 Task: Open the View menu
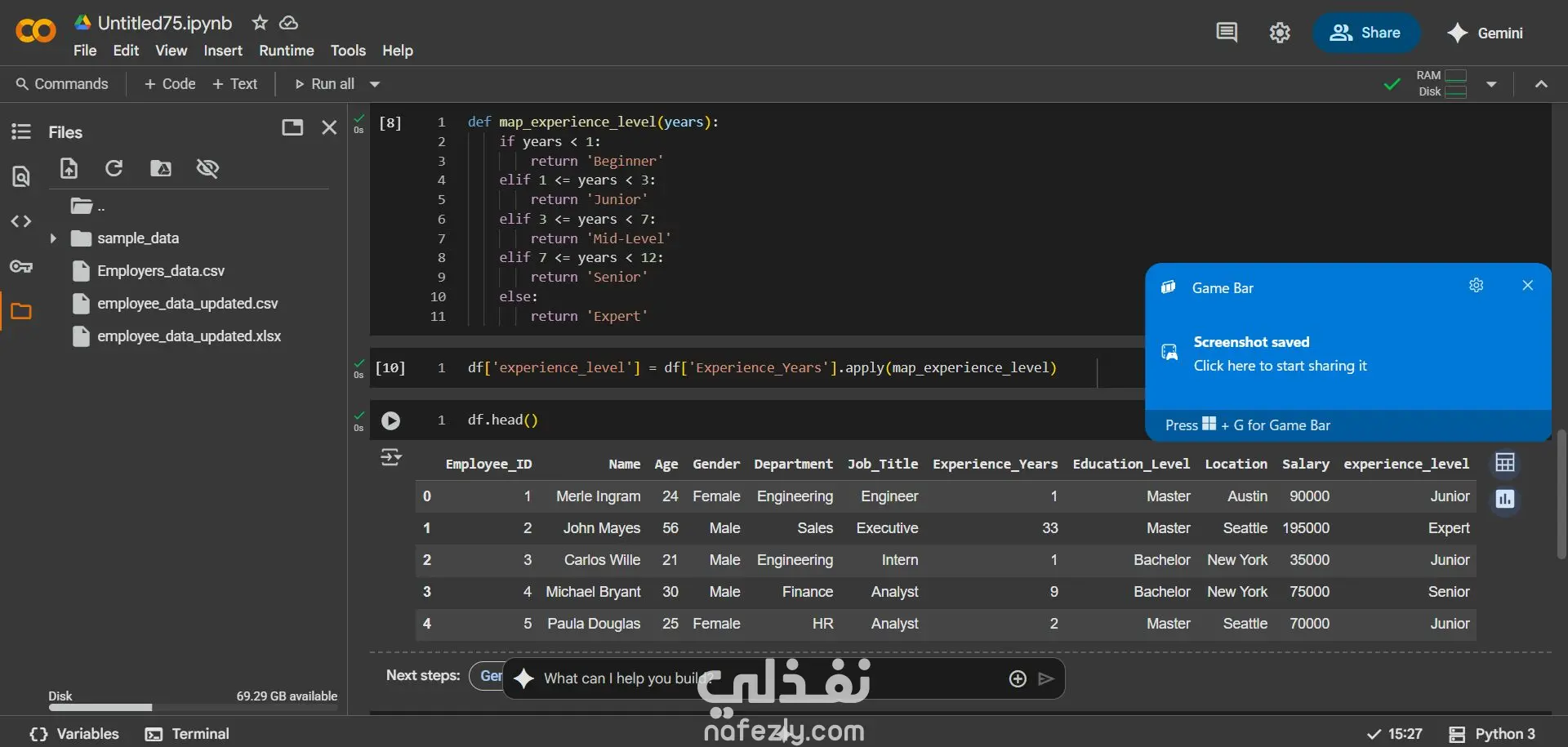point(171,51)
